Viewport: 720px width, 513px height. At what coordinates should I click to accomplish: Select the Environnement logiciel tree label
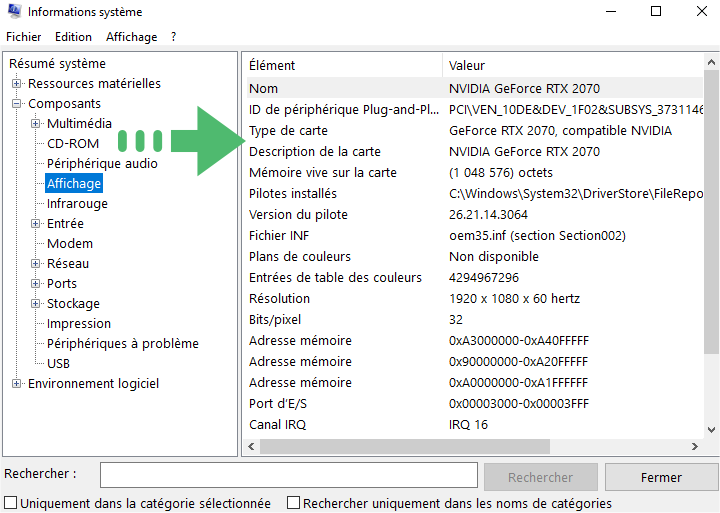(93, 383)
